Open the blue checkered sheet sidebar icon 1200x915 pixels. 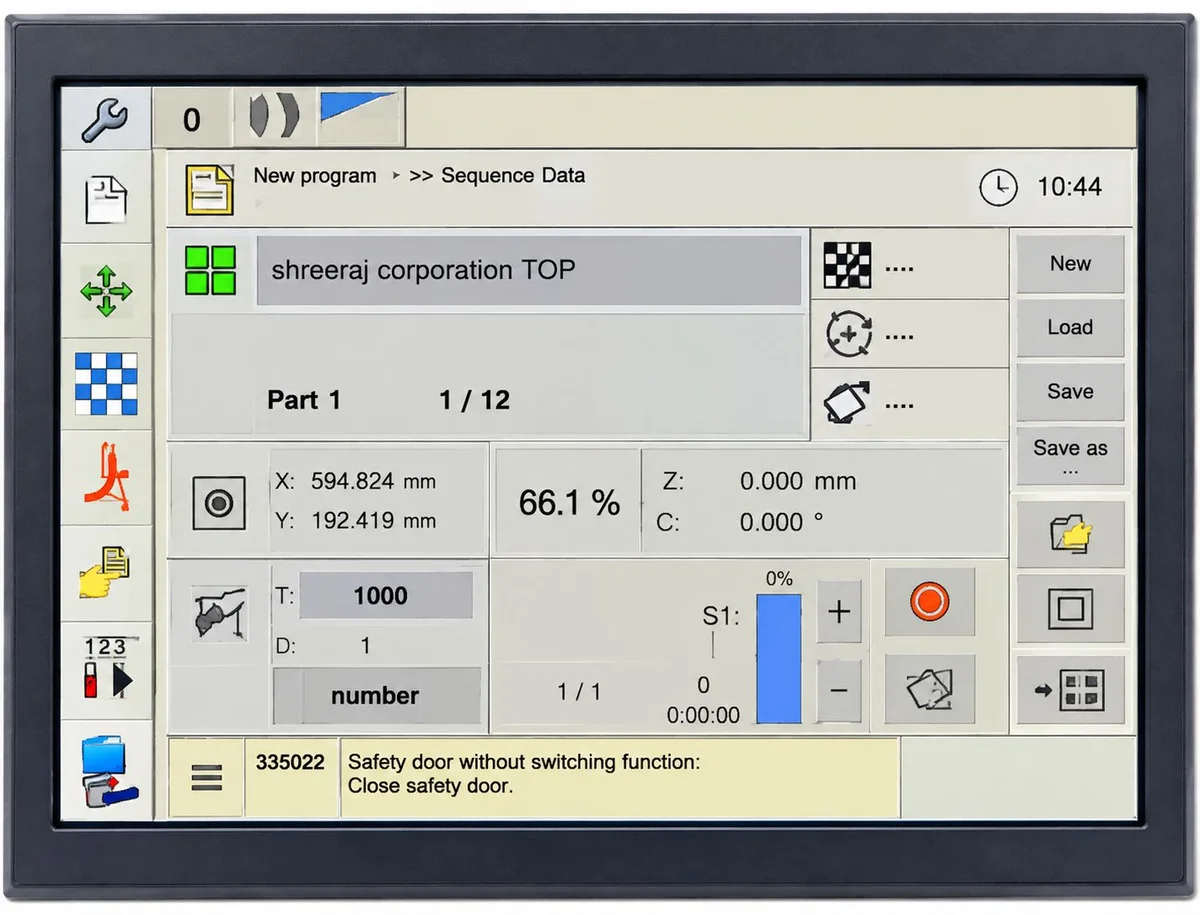(105, 384)
